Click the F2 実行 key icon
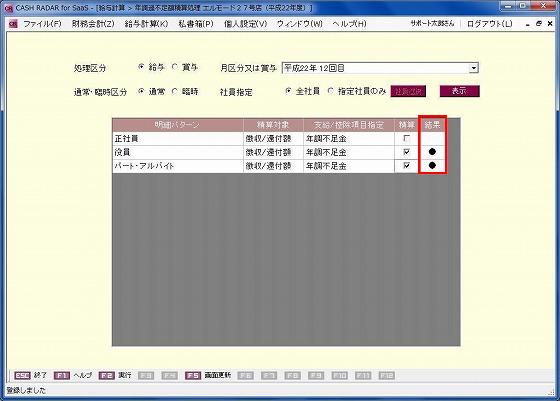The width and height of the screenshot is (560, 401). click(106, 376)
